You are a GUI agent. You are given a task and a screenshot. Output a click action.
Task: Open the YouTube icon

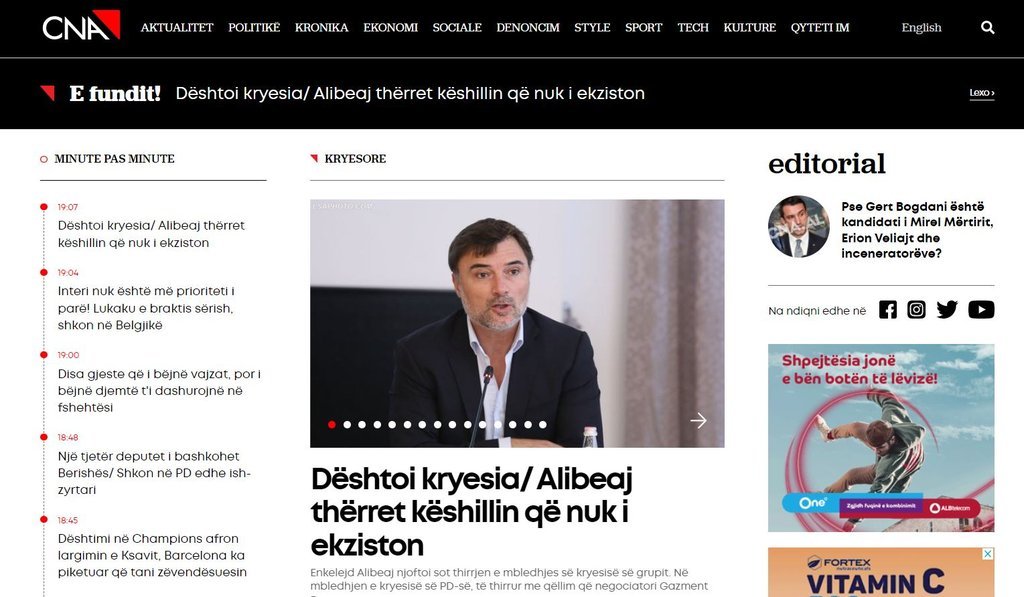coord(981,310)
